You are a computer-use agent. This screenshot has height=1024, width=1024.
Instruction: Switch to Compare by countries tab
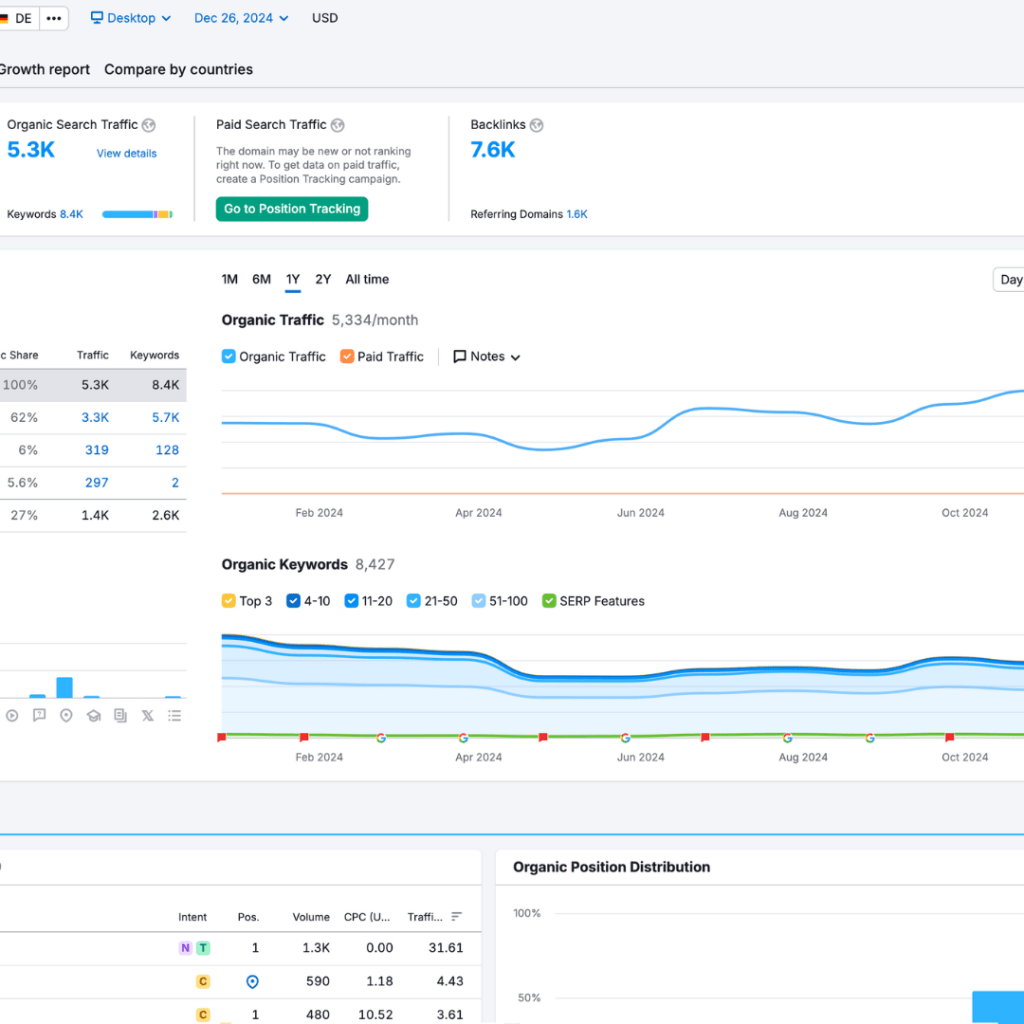point(178,70)
